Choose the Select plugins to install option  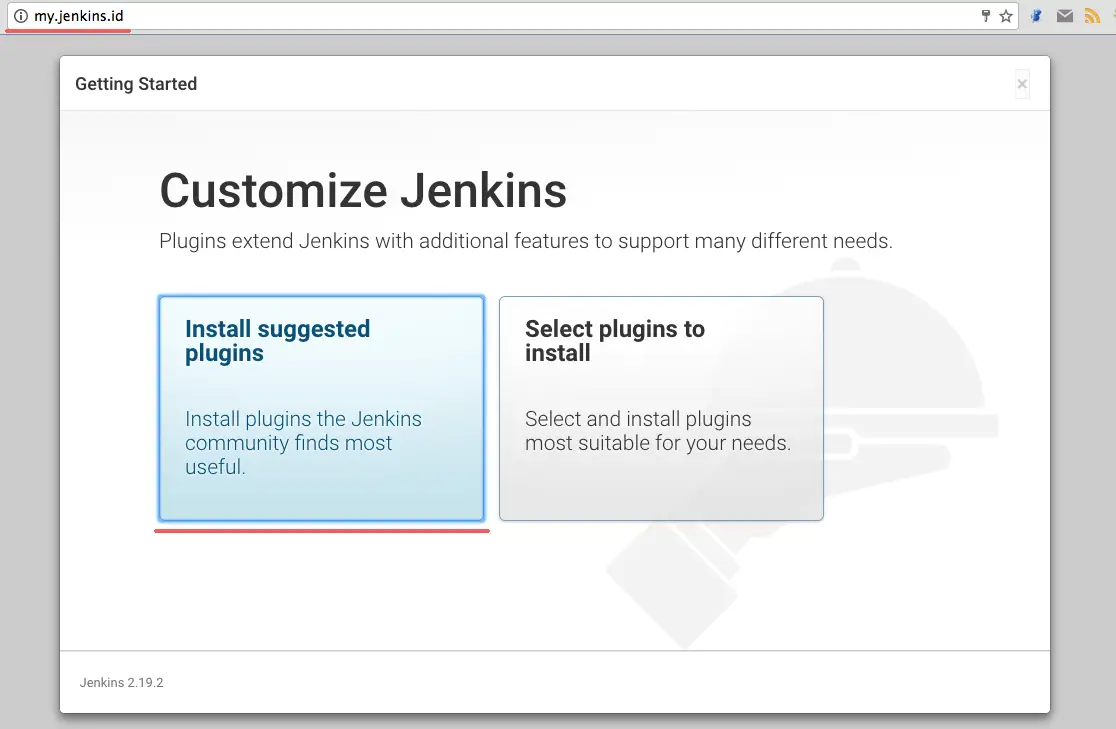point(661,409)
